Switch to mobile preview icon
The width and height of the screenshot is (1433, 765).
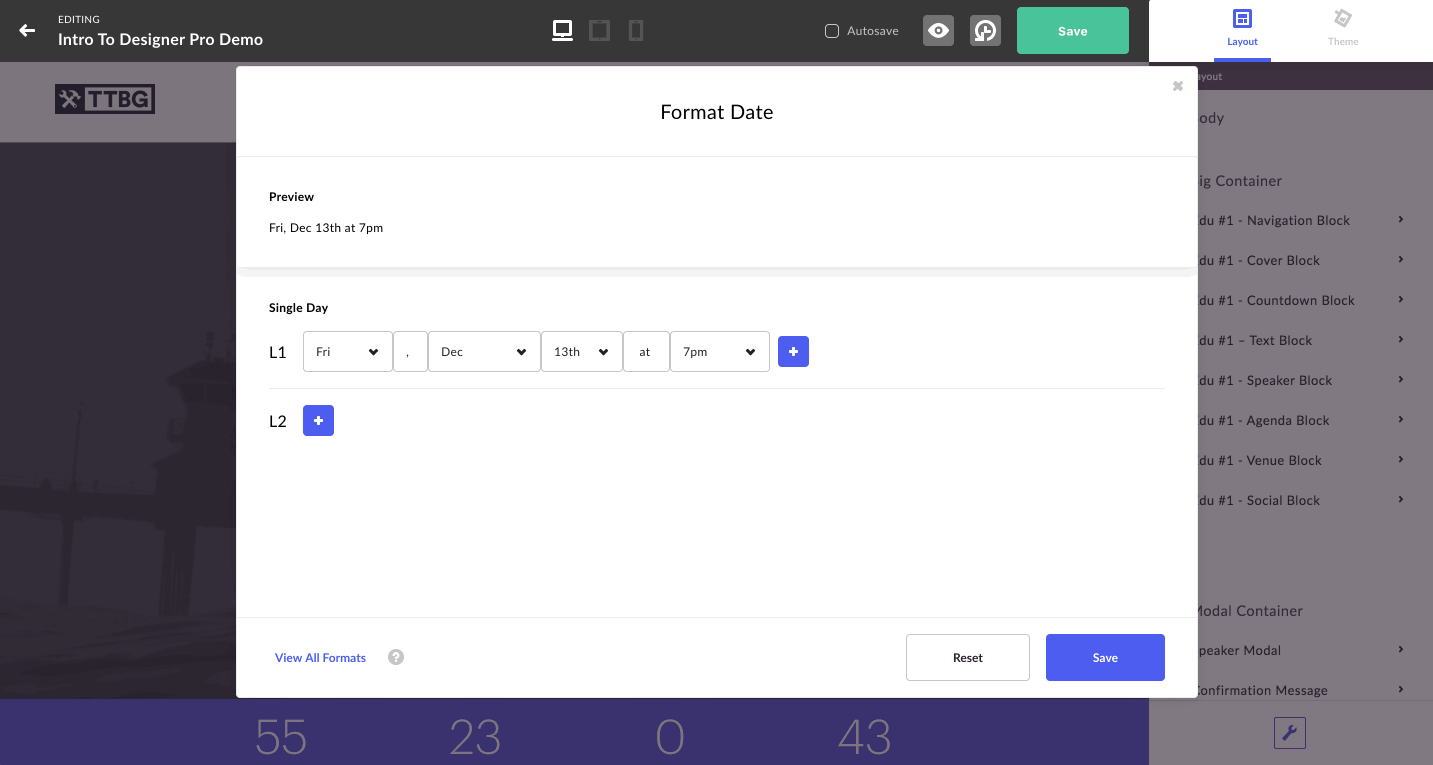tap(636, 31)
